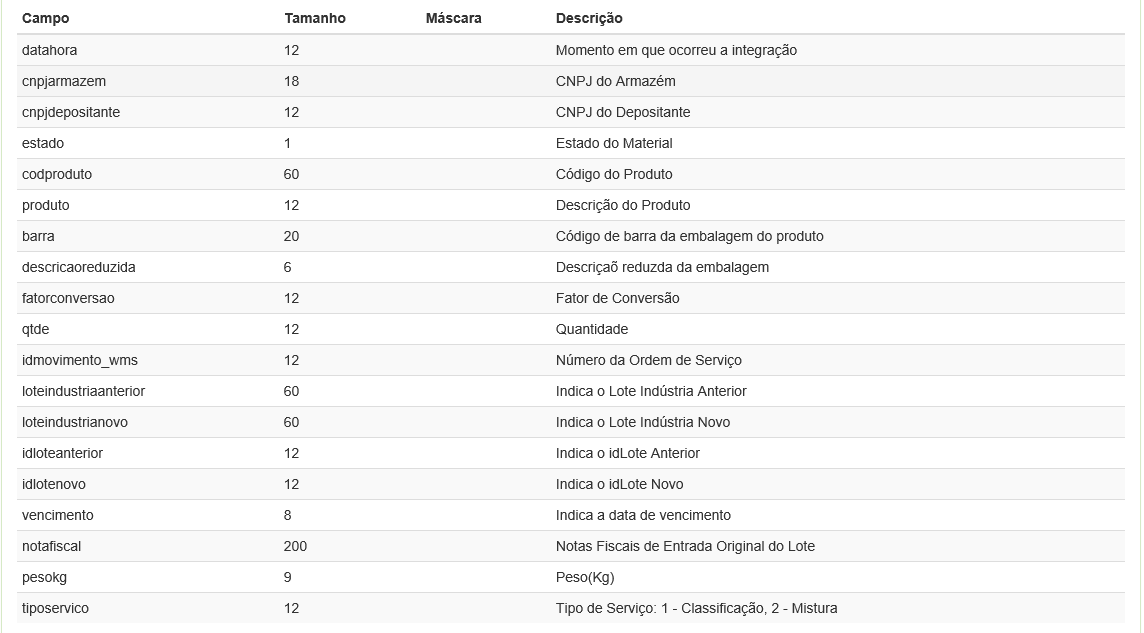Screen dimensions: 1144x633
Task: Select the descricaoreduzida field name
Action: click(79, 267)
